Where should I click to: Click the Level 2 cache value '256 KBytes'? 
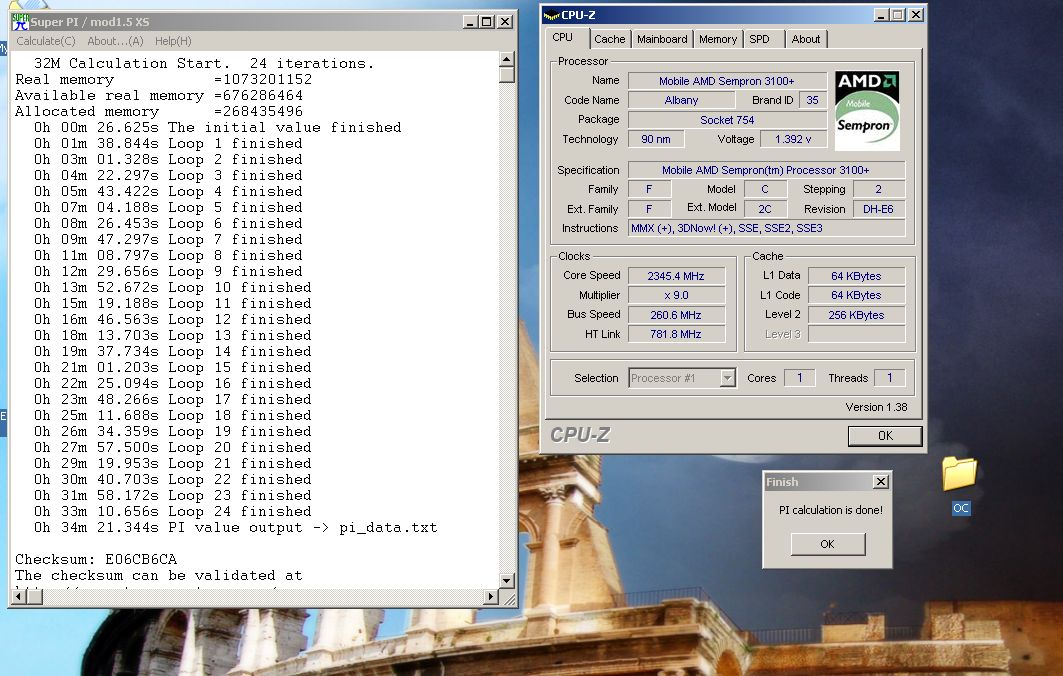point(856,315)
